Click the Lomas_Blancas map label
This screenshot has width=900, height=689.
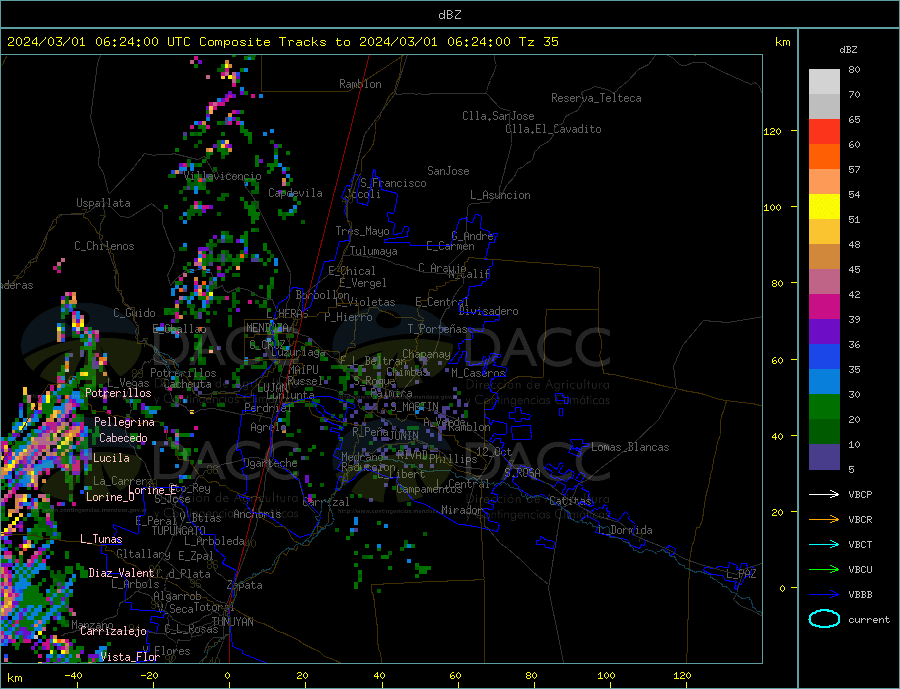coord(630,447)
